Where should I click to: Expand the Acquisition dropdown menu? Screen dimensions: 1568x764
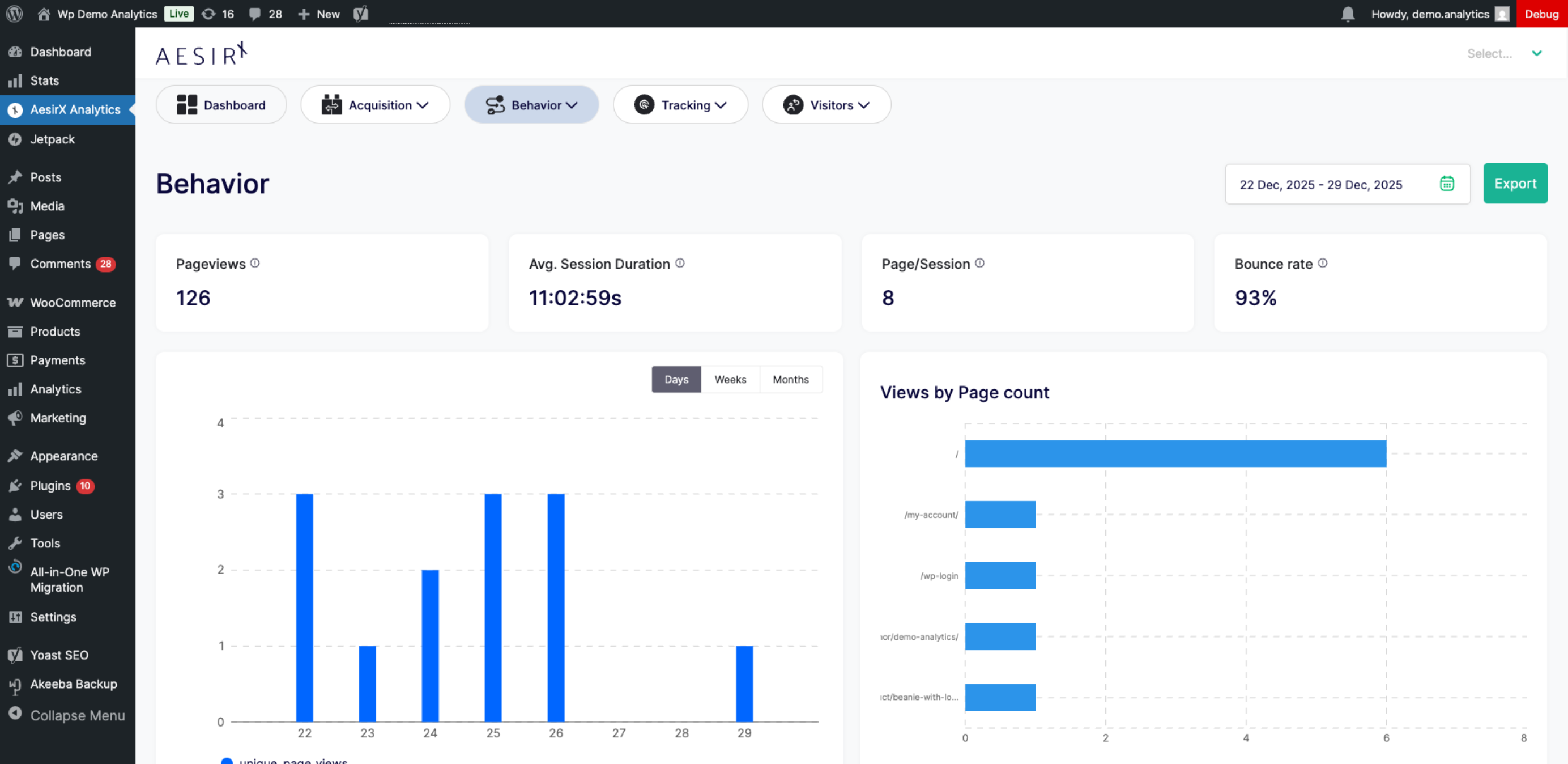point(375,105)
